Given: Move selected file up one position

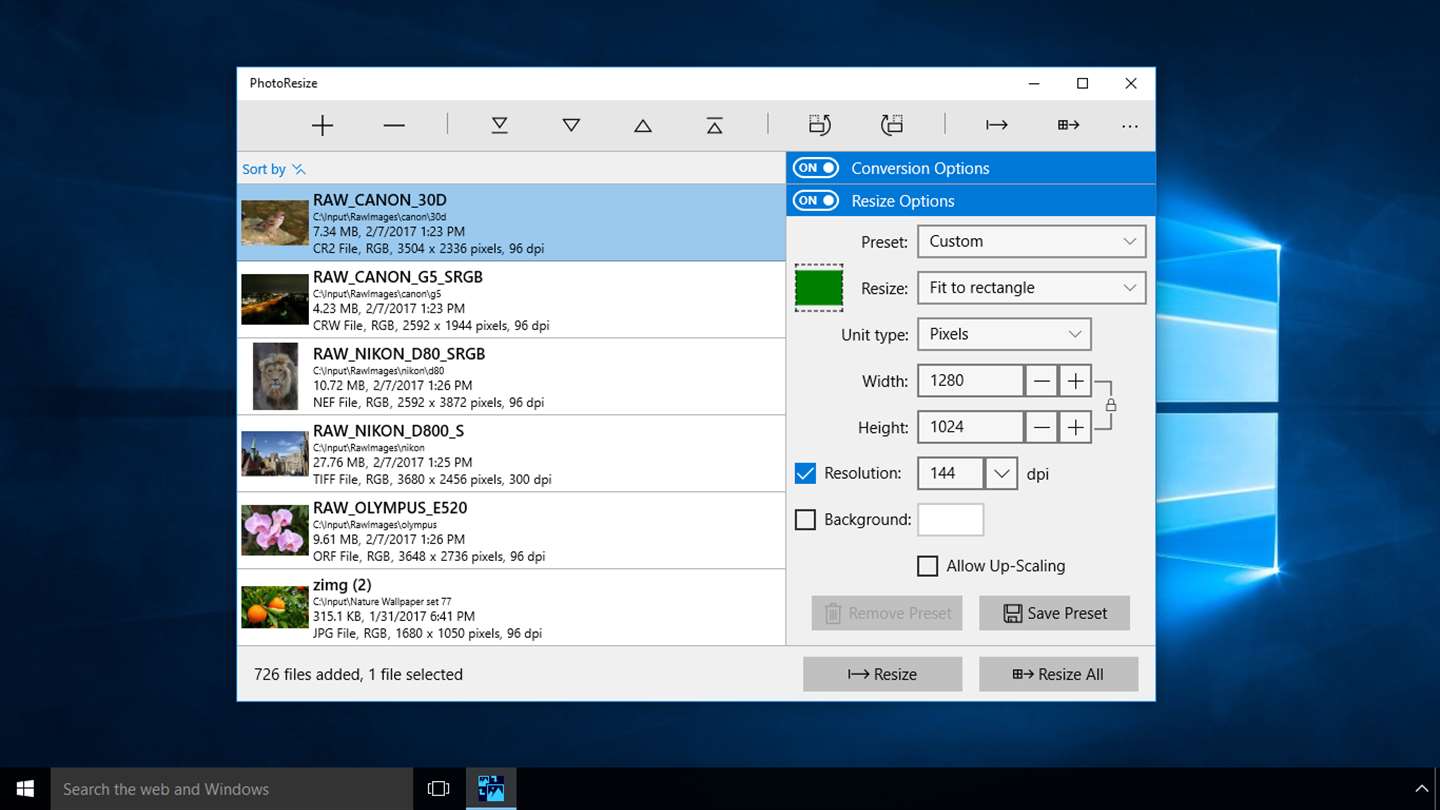Looking at the screenshot, I should pos(643,126).
